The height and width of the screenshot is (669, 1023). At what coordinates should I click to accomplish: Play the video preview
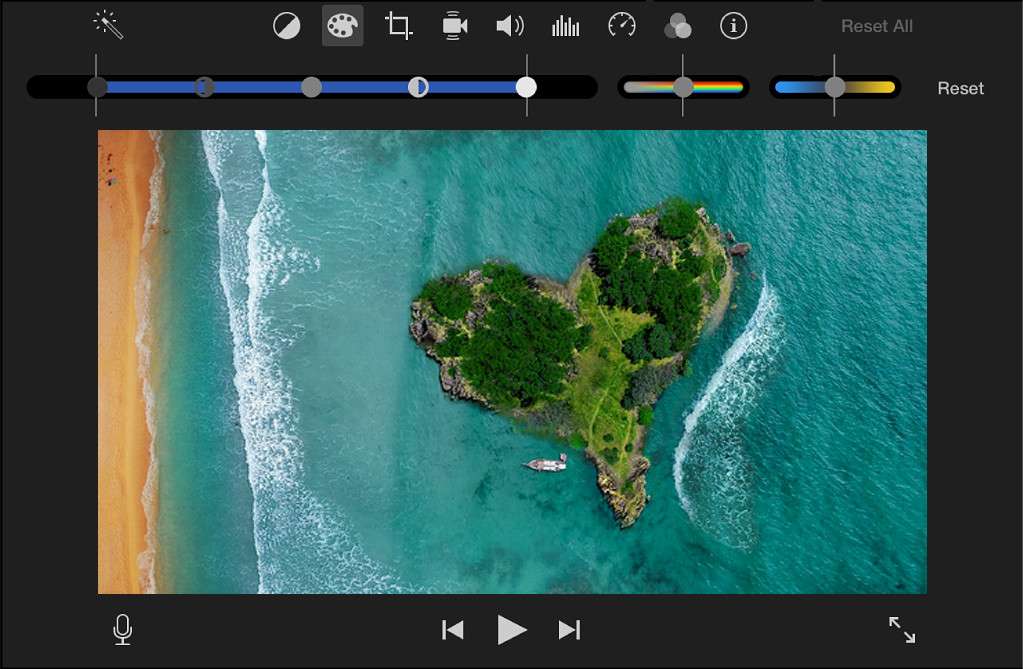(512, 629)
